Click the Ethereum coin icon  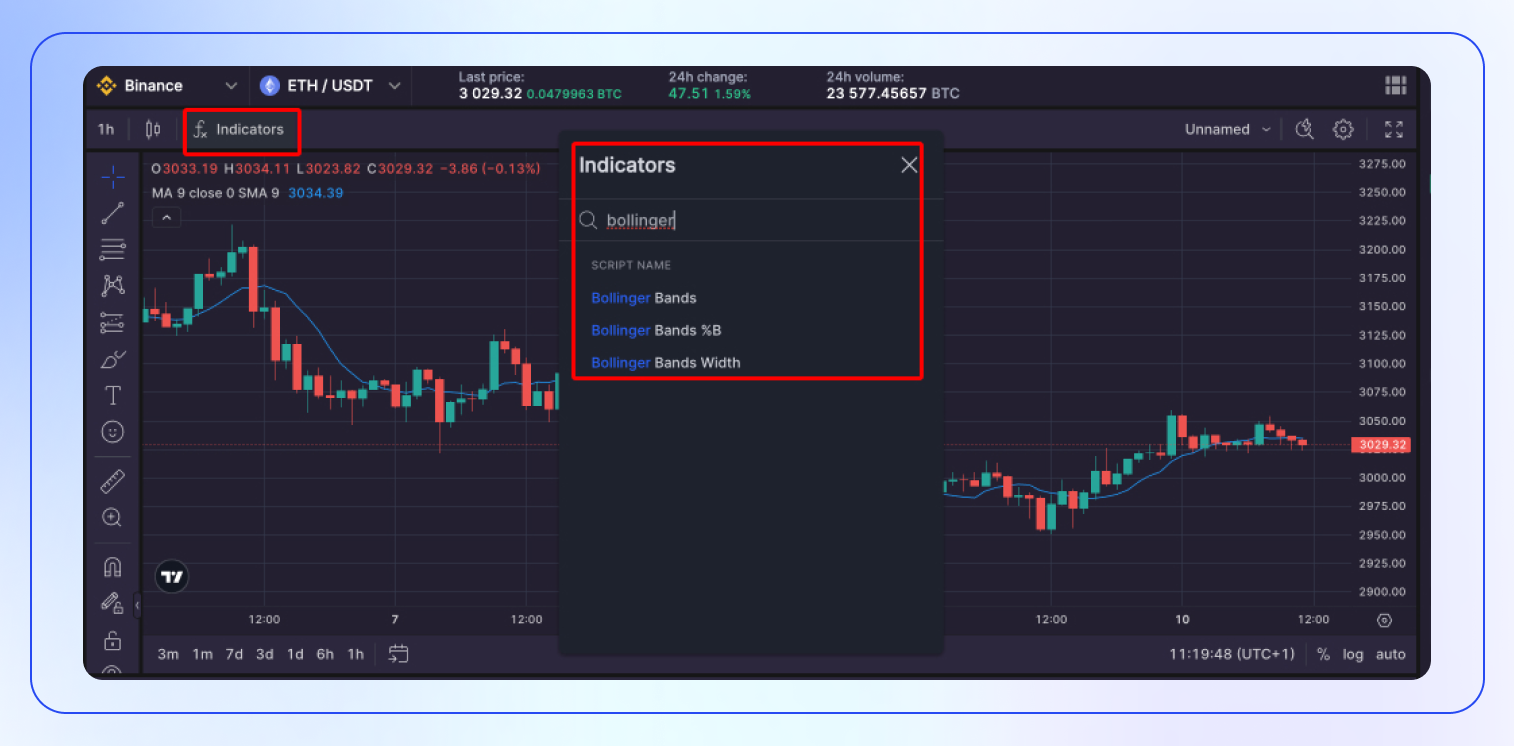click(x=269, y=86)
